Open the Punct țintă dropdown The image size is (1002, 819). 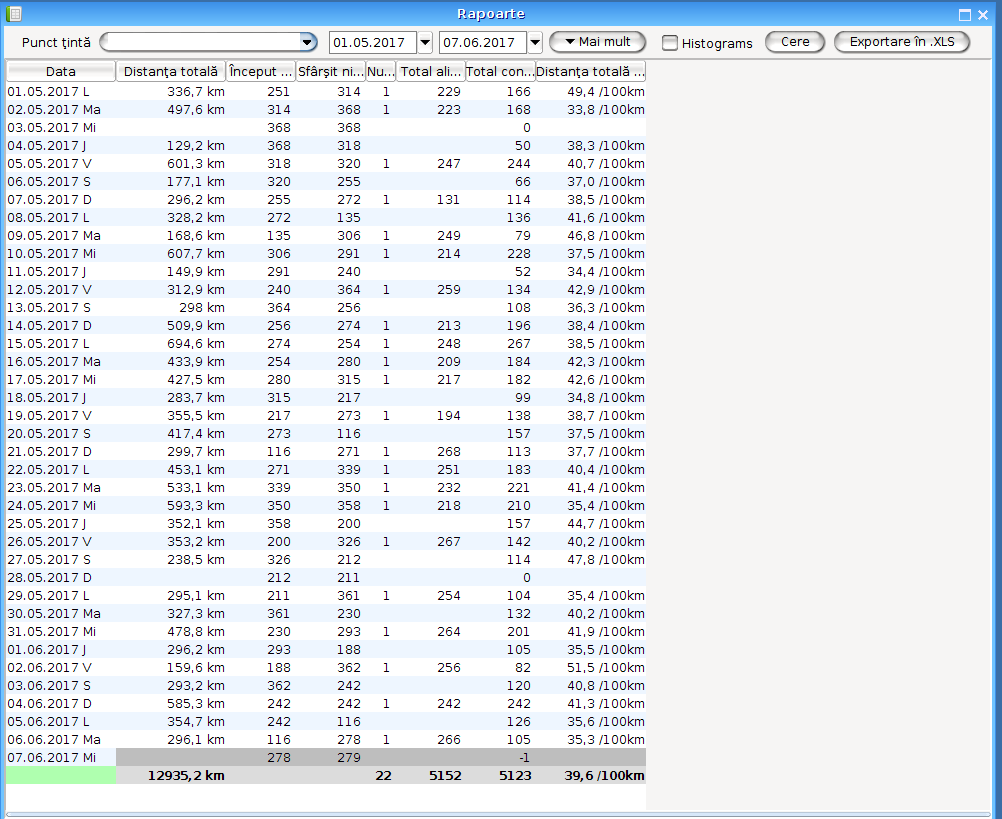click(308, 42)
